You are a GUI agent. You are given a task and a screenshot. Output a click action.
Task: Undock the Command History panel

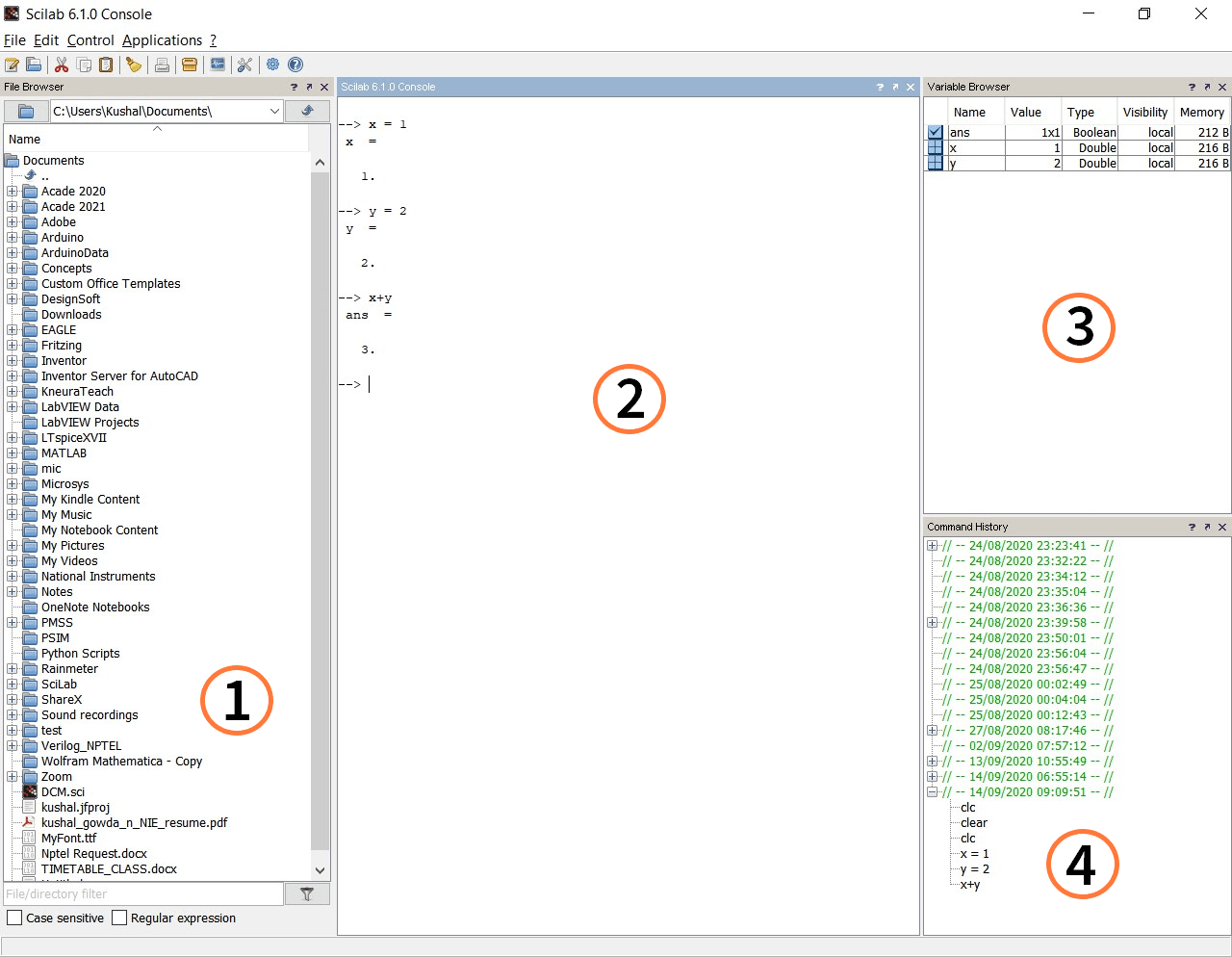(x=1207, y=527)
